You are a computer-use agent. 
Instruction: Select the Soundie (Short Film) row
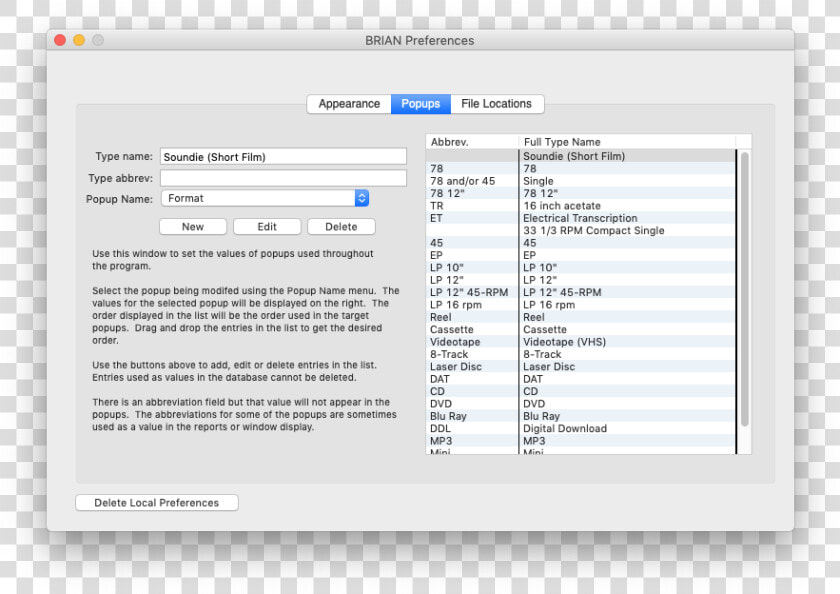coord(581,156)
